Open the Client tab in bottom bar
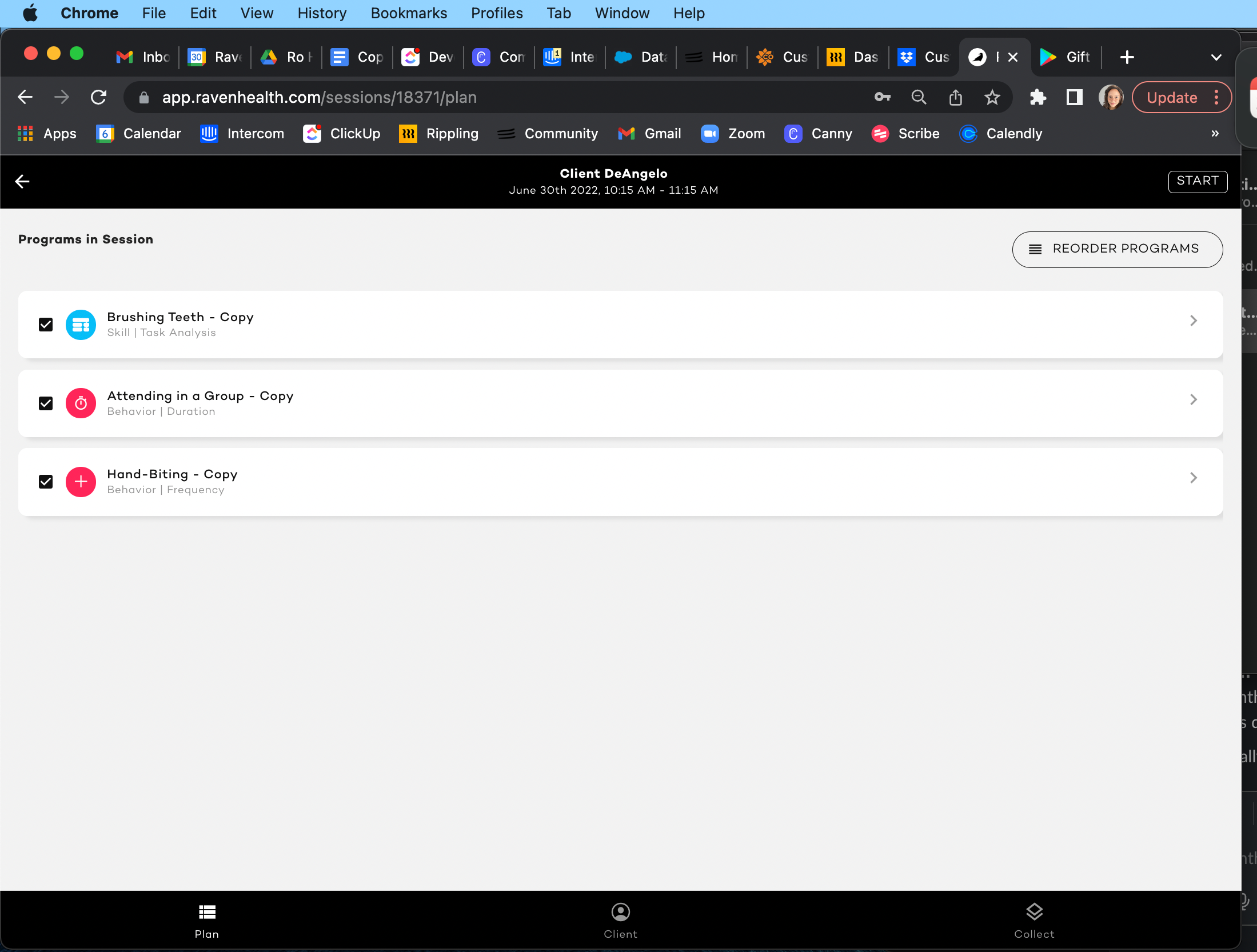The image size is (1257, 952). [620, 921]
